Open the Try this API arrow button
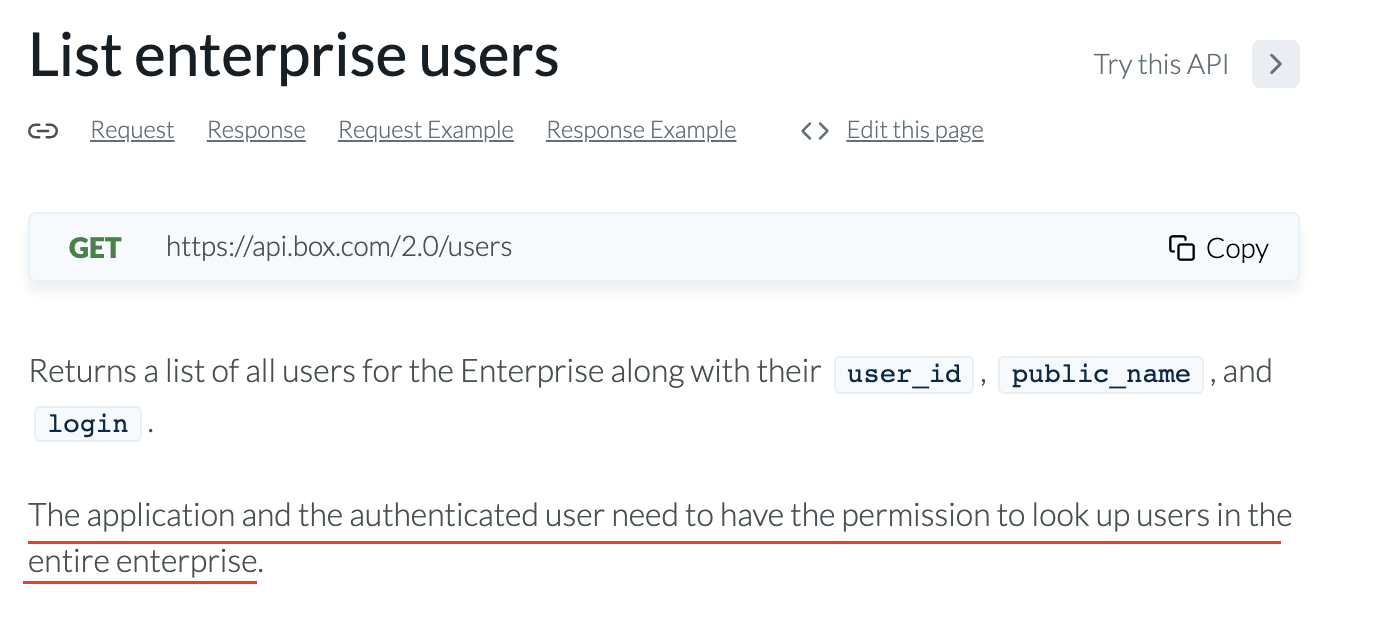The image size is (1382, 640). point(1275,64)
